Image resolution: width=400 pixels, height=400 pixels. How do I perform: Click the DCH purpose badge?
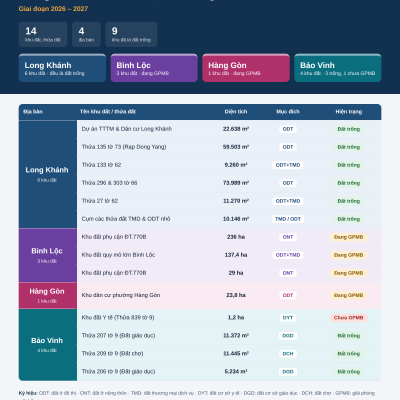[x=288, y=354]
